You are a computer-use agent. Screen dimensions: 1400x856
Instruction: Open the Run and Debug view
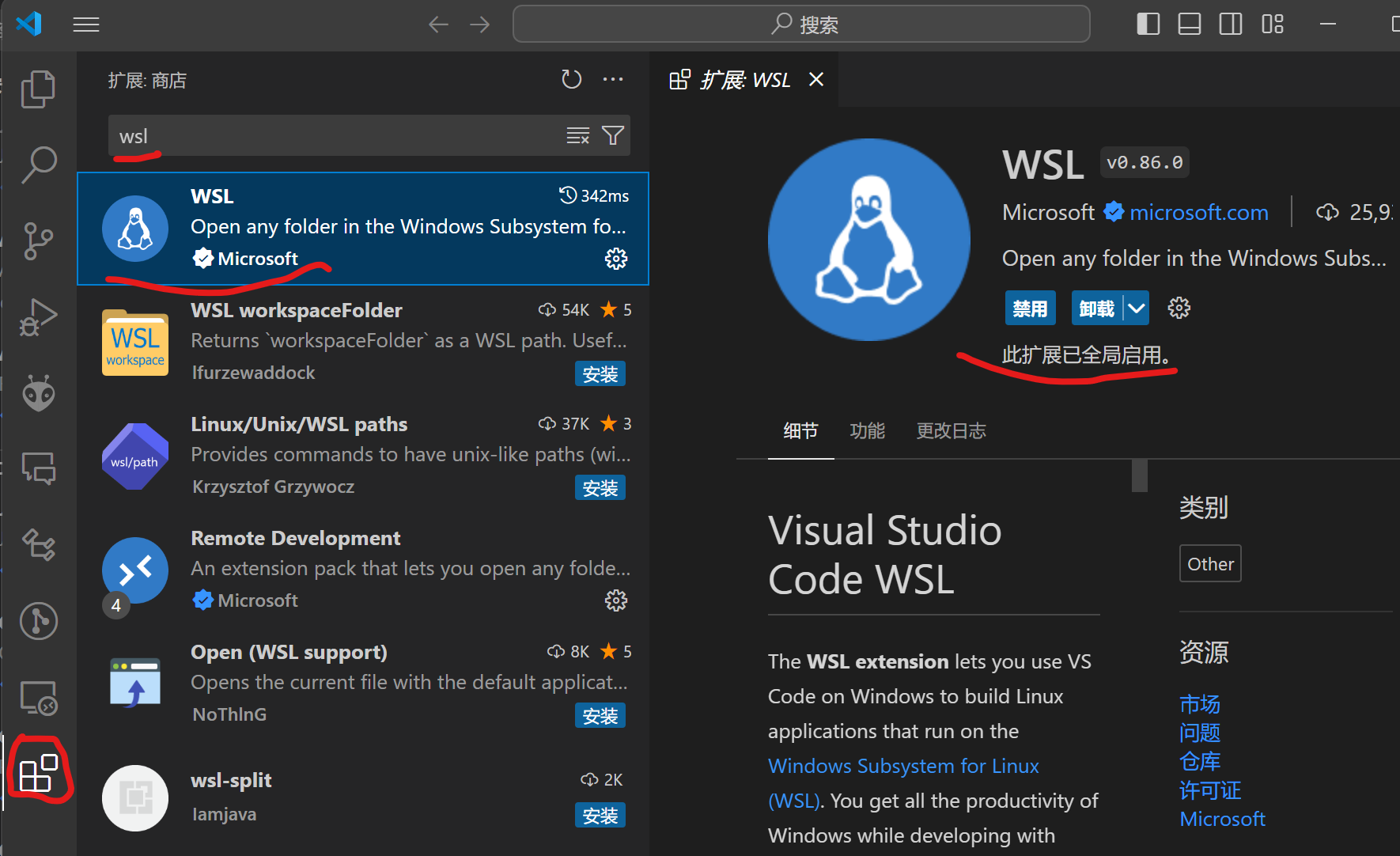[38, 317]
